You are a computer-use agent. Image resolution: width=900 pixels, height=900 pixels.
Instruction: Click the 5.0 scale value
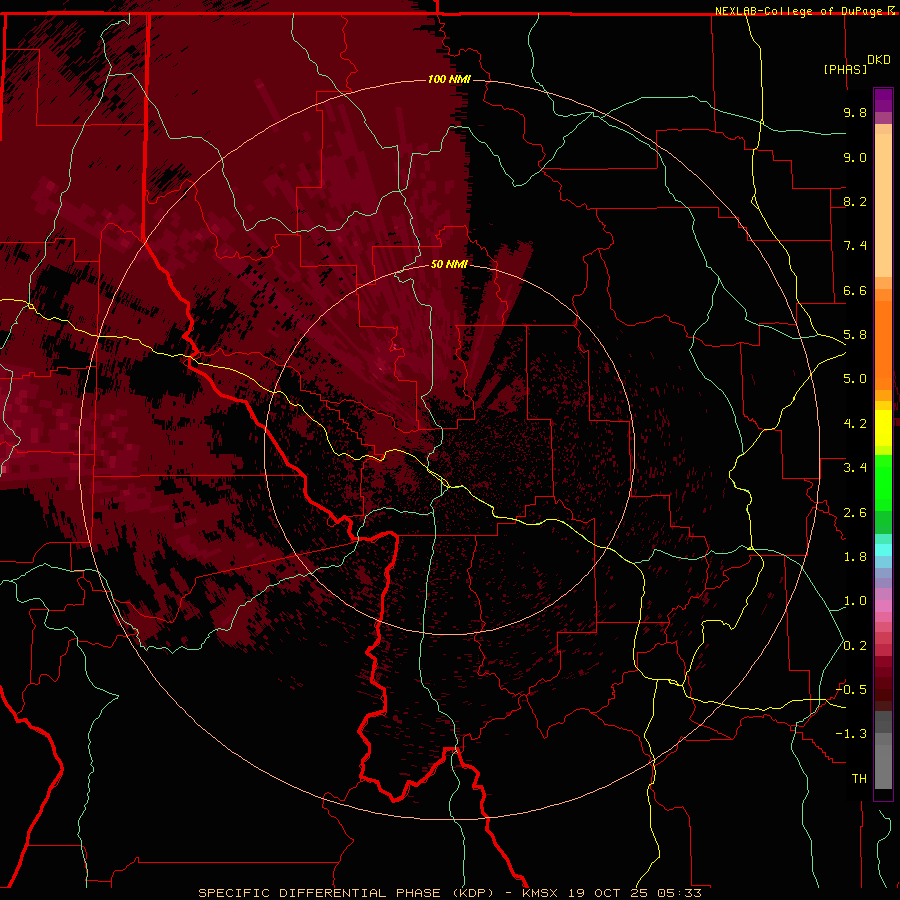(855, 379)
